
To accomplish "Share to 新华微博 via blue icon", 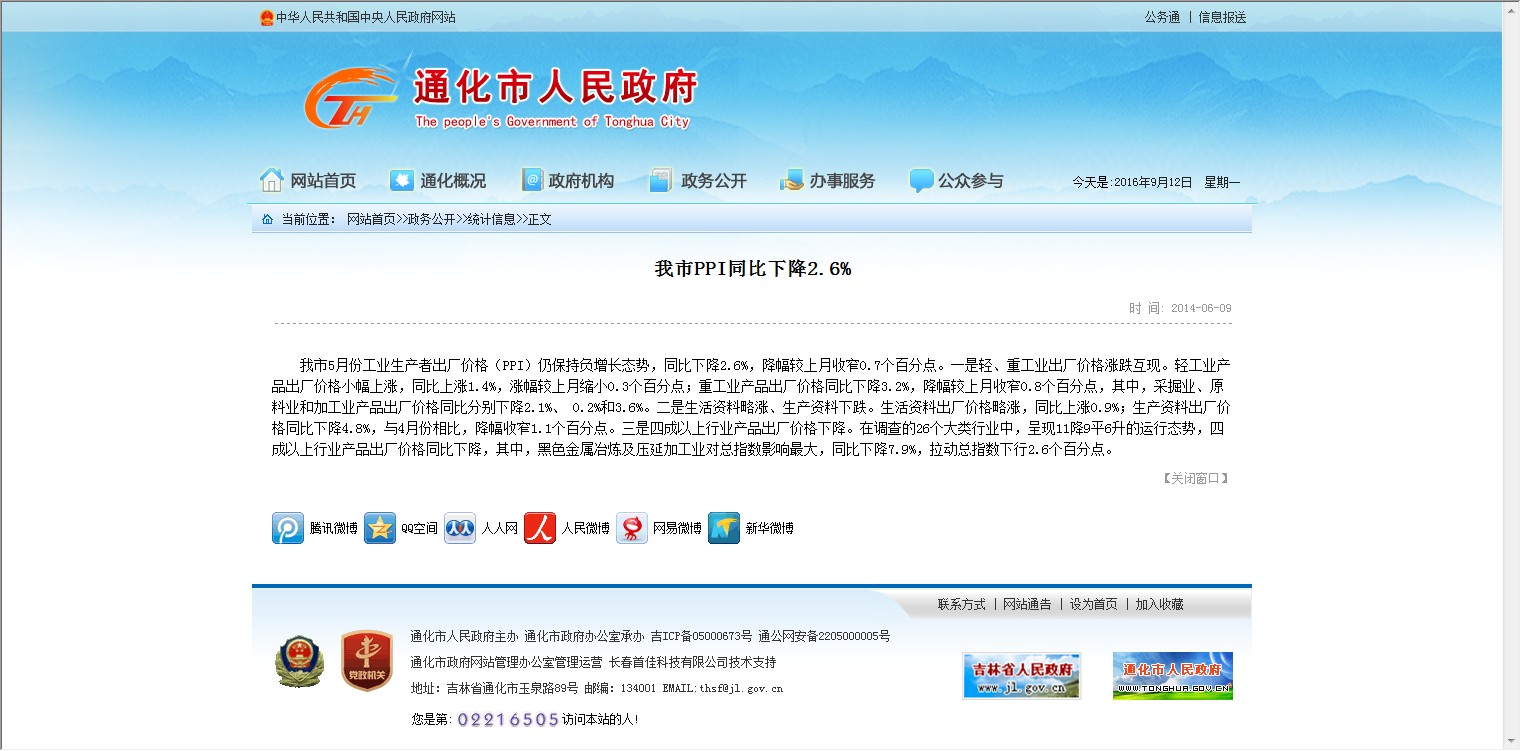I will pos(724,528).
